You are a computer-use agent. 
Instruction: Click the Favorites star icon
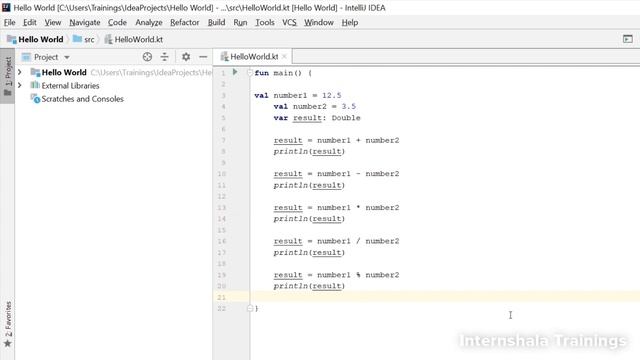click(x=7, y=343)
